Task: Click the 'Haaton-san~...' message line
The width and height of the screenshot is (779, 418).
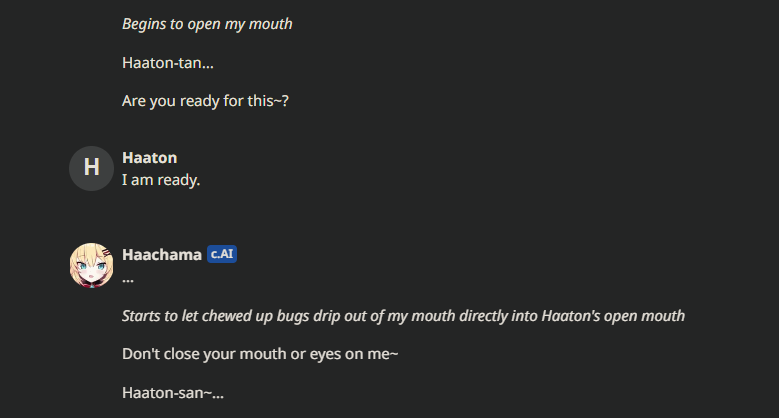Action: click(x=172, y=393)
